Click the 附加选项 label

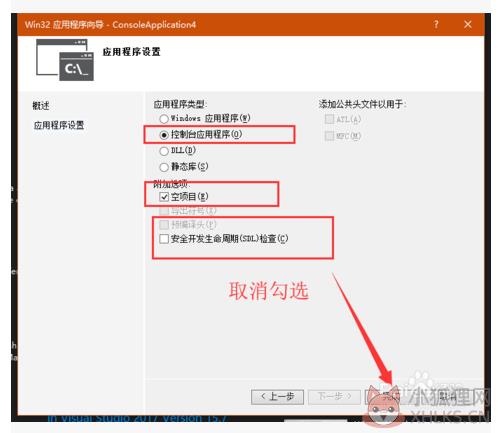click(172, 184)
